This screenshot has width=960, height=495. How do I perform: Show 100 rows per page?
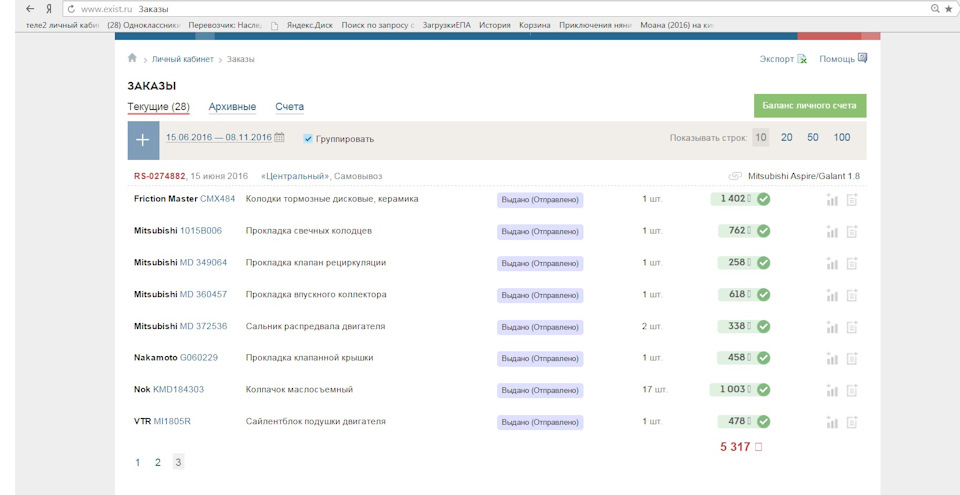[x=842, y=137]
